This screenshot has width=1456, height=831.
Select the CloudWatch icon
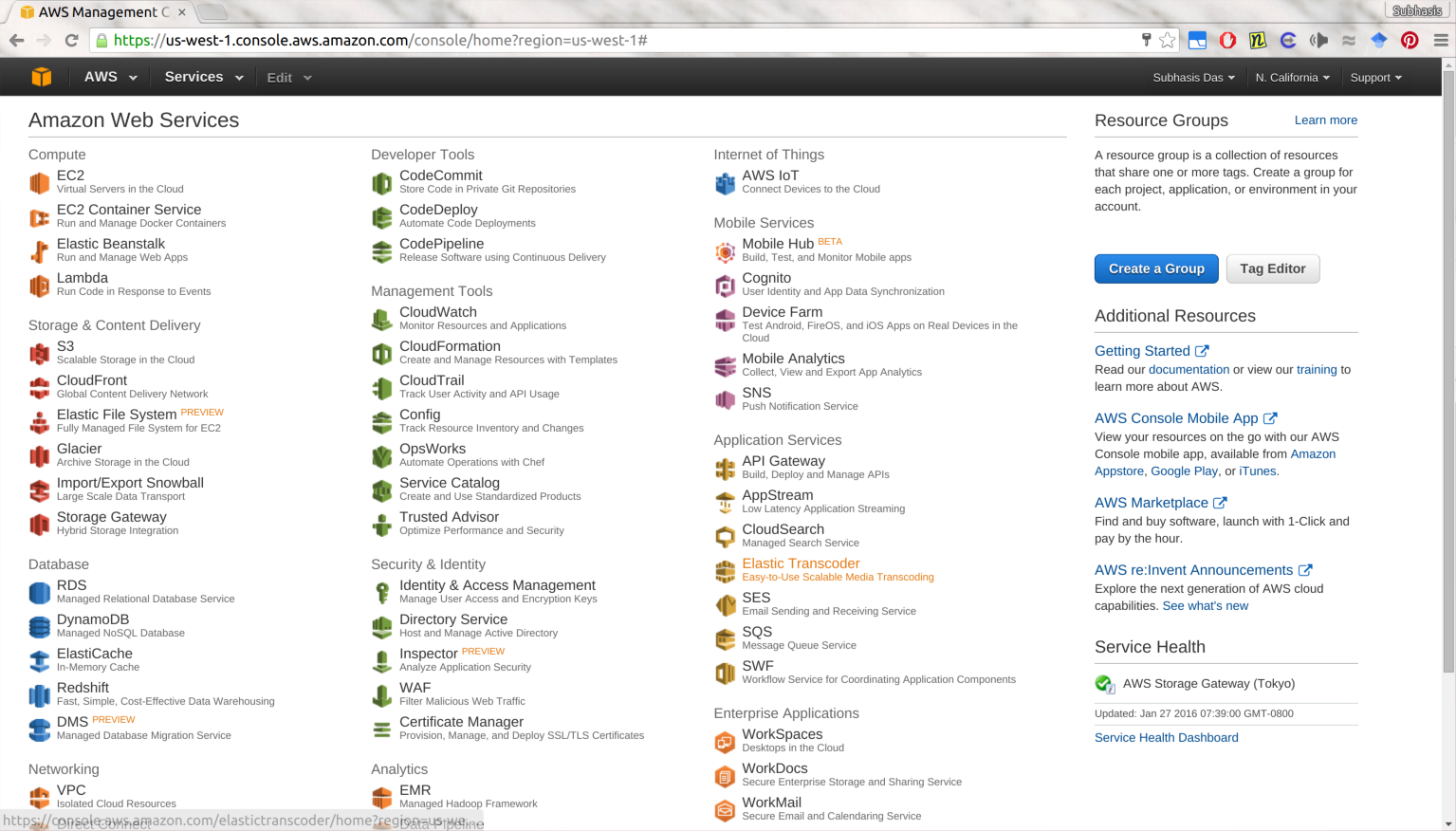click(381, 320)
